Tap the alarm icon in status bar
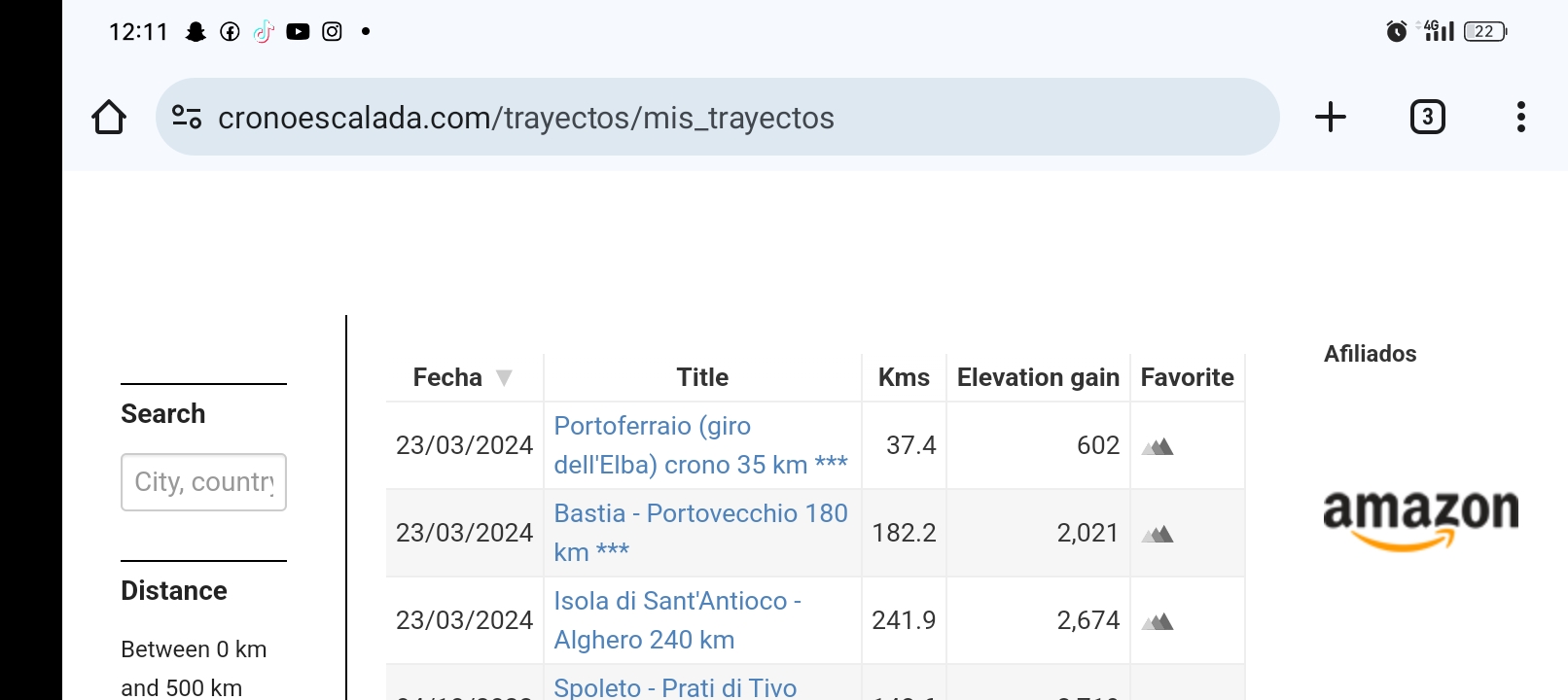Viewport: 1568px width, 700px height. pos(1396,31)
